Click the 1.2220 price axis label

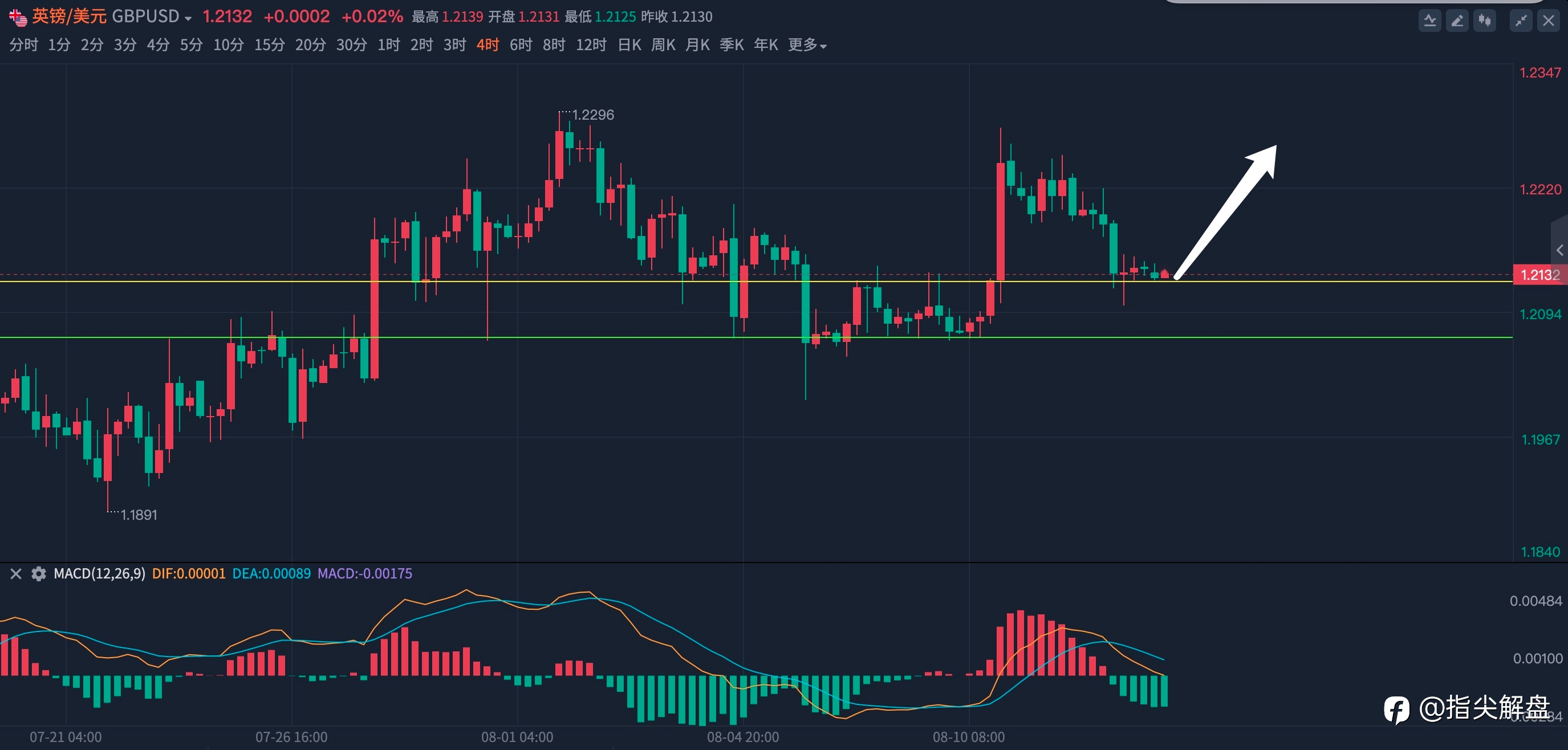pos(1540,190)
